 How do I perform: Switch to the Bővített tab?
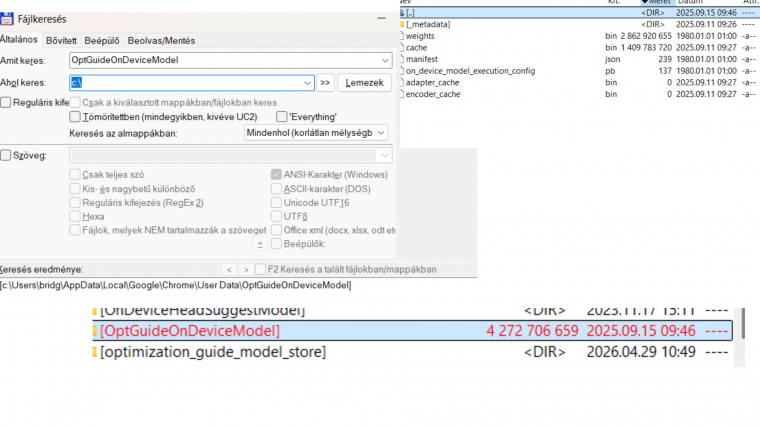click(x=61, y=41)
